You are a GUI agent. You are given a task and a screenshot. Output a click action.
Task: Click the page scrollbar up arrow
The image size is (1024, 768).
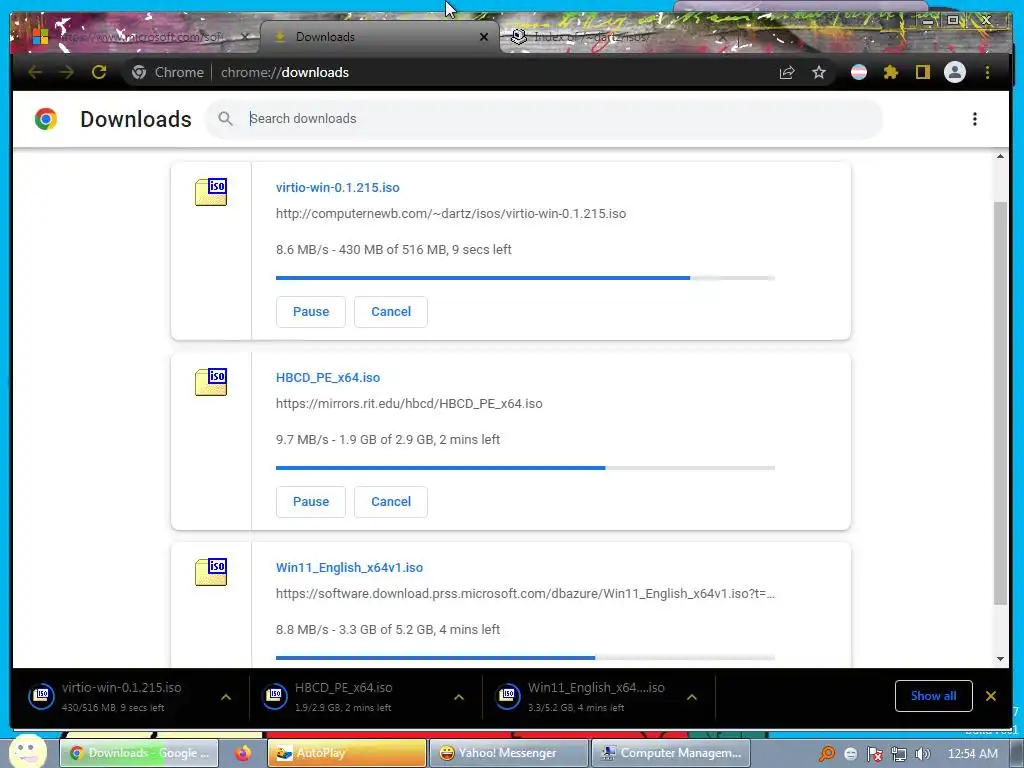click(1000, 157)
